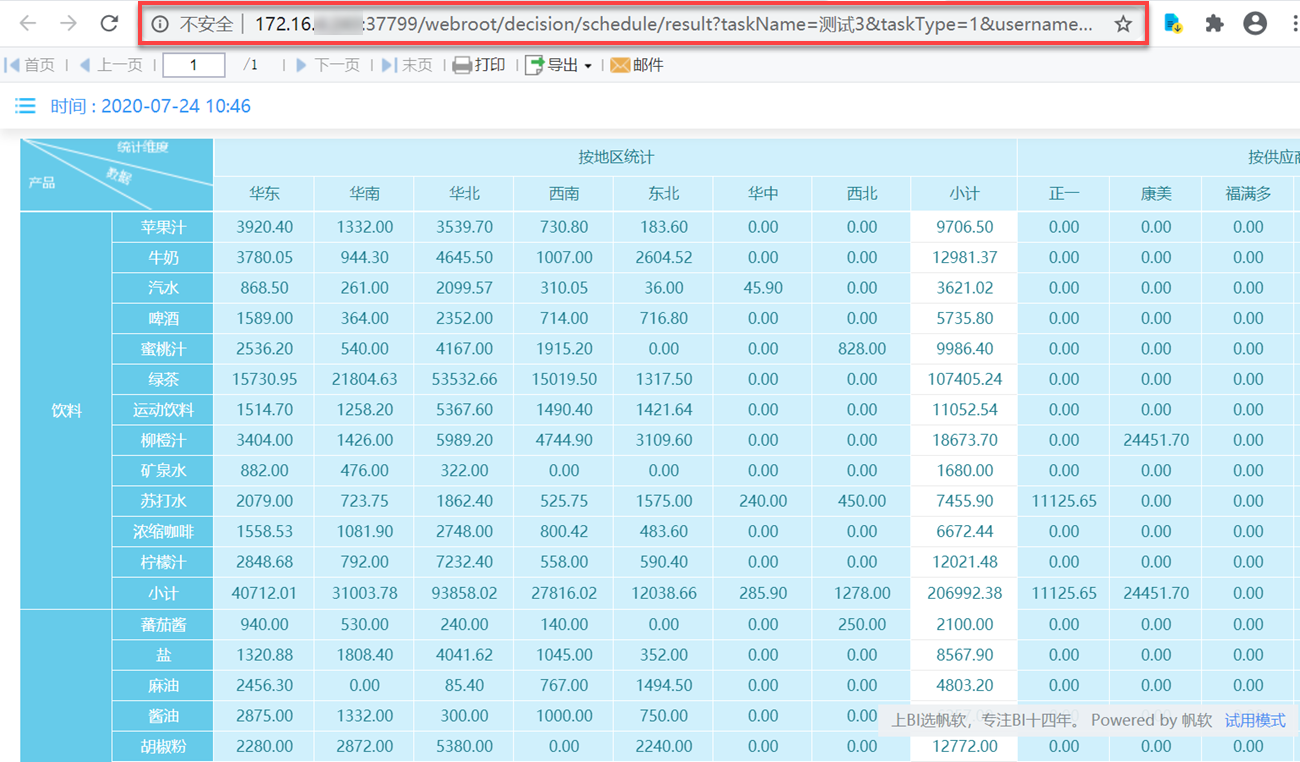Go back using the browser back arrow
This screenshot has height=762, width=1300.
tap(28, 23)
